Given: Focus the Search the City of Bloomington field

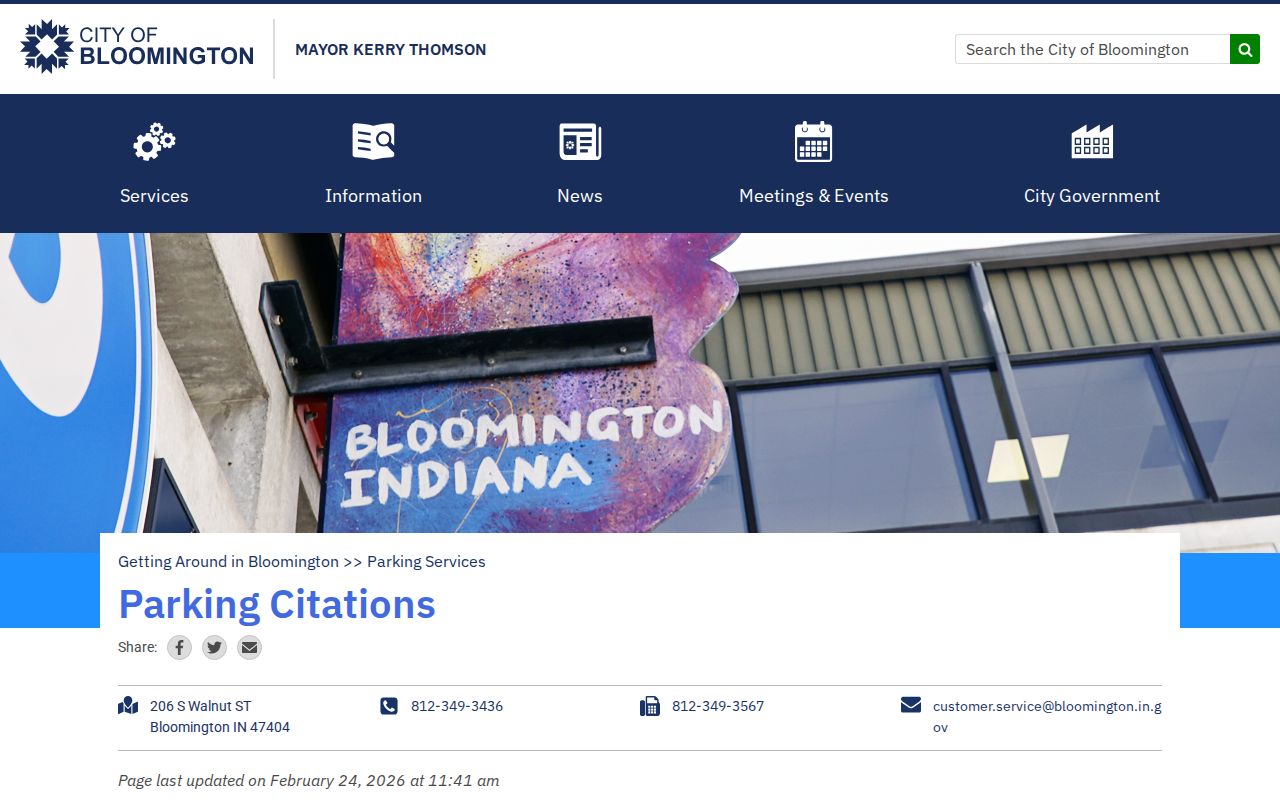Looking at the screenshot, I should [x=1092, y=49].
